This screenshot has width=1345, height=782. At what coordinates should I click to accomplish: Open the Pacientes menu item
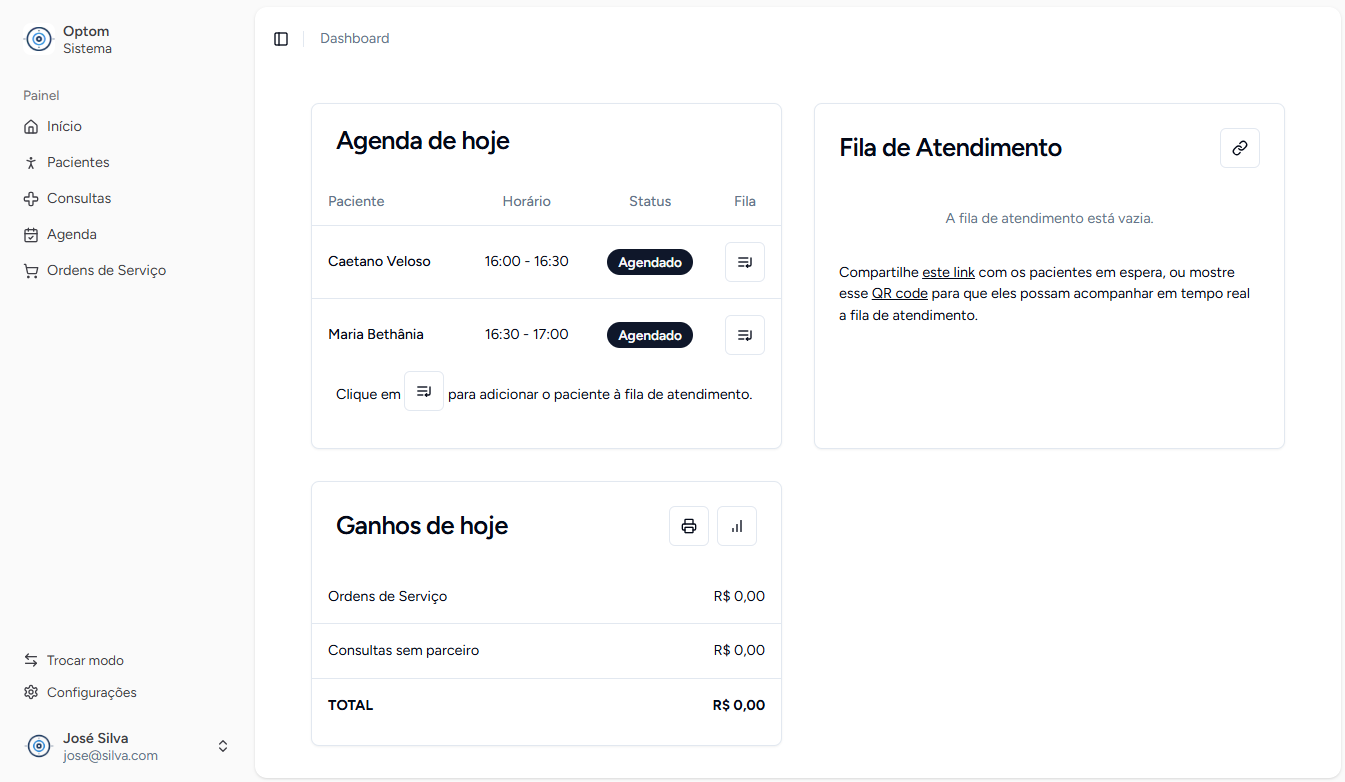[x=127, y=163]
